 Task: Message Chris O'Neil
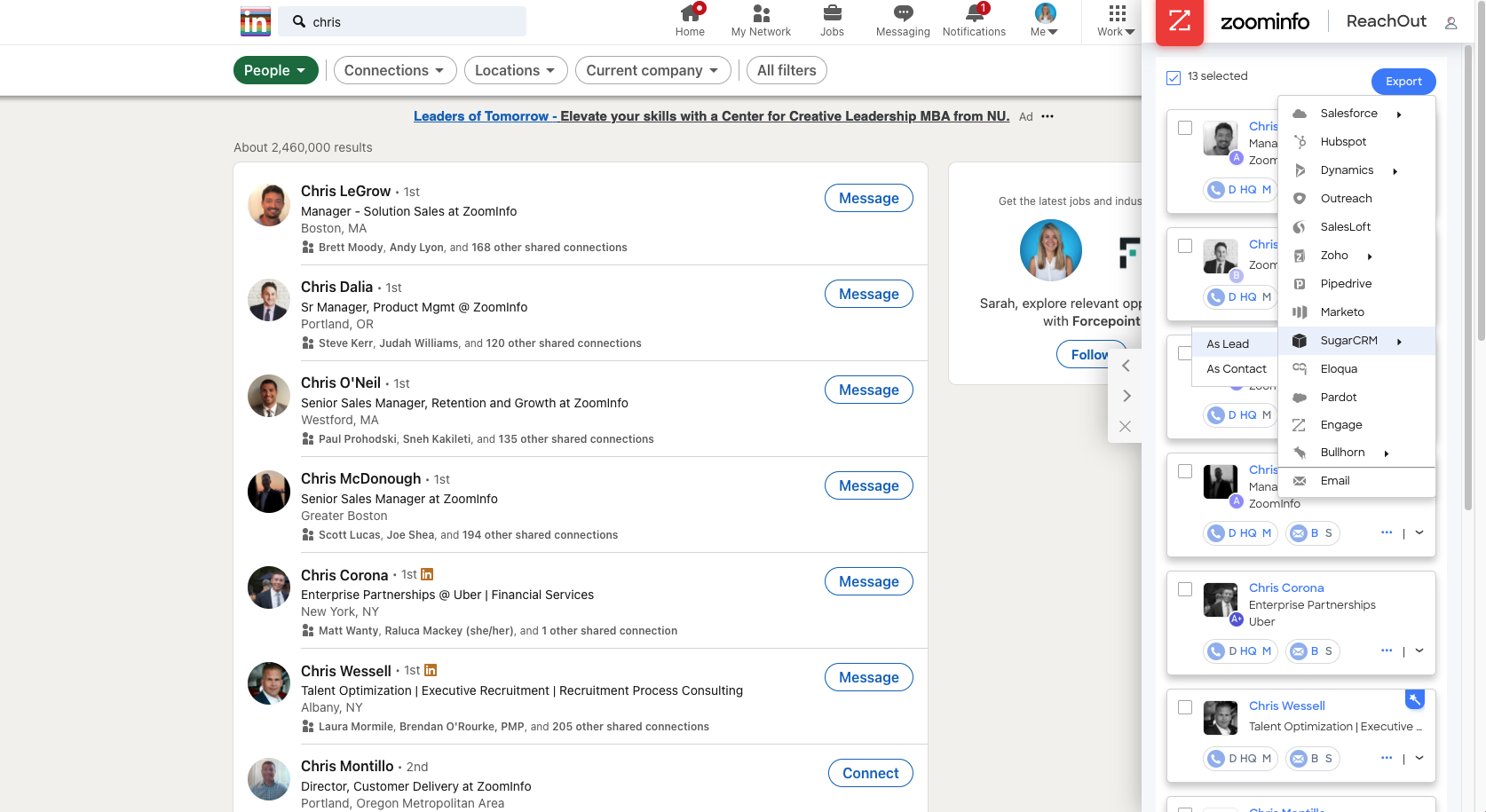click(x=868, y=390)
